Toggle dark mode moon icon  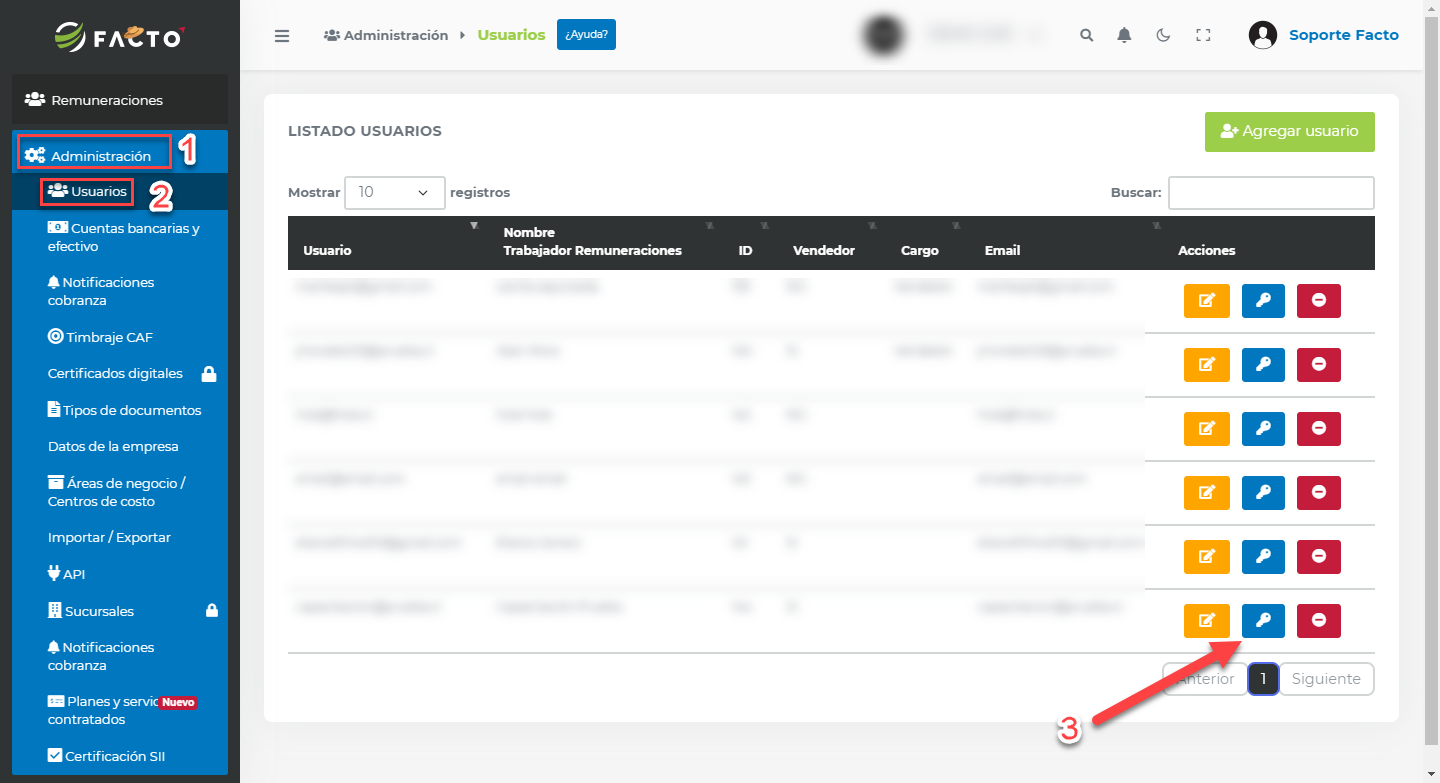pyautogui.click(x=1163, y=35)
